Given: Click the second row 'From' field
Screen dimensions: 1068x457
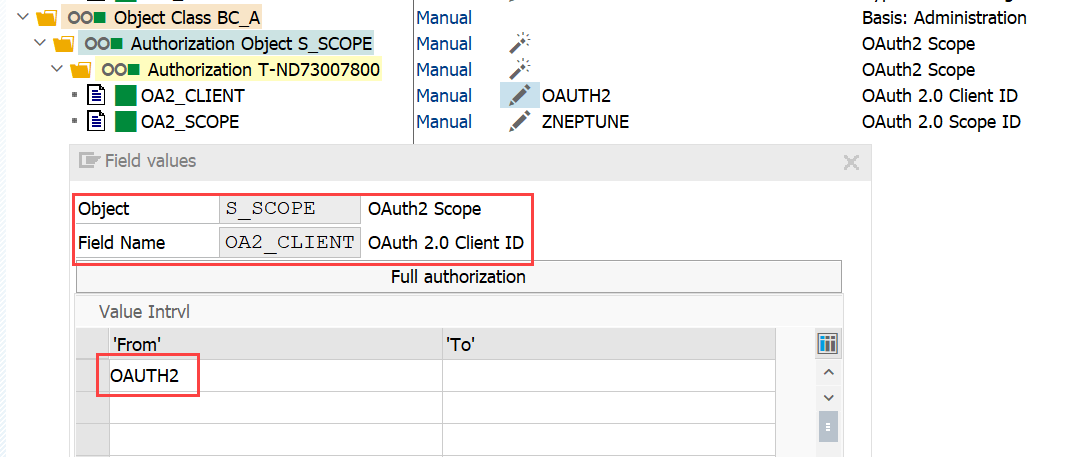Looking at the screenshot, I should point(275,407).
